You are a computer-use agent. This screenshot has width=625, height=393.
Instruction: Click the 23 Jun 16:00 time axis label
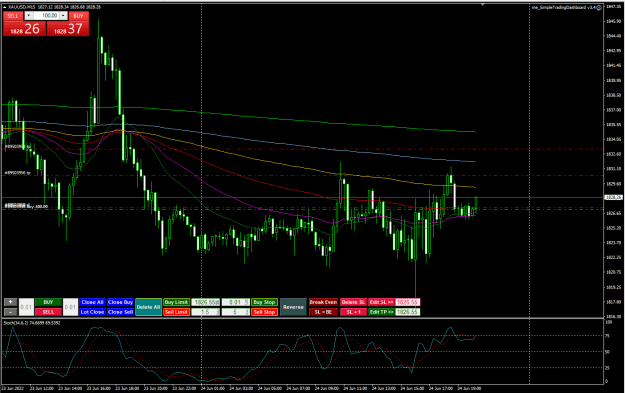point(98,388)
